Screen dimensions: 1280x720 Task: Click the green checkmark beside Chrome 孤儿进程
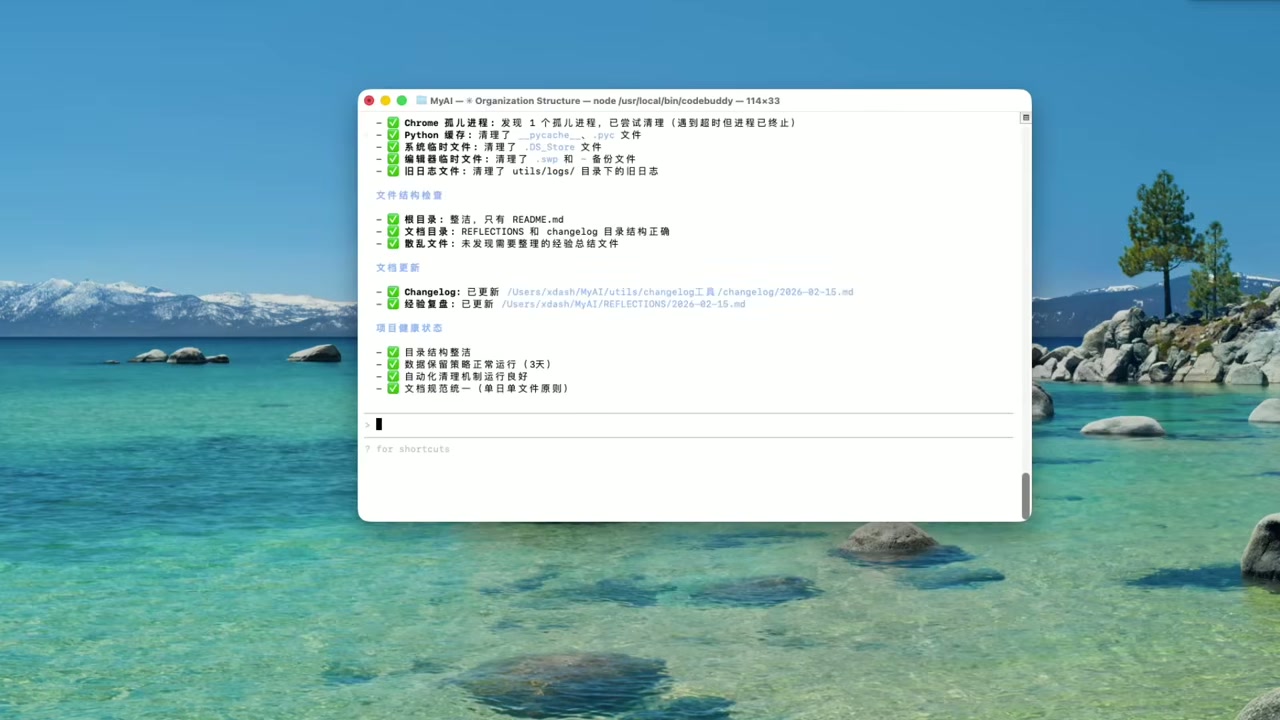(393, 123)
